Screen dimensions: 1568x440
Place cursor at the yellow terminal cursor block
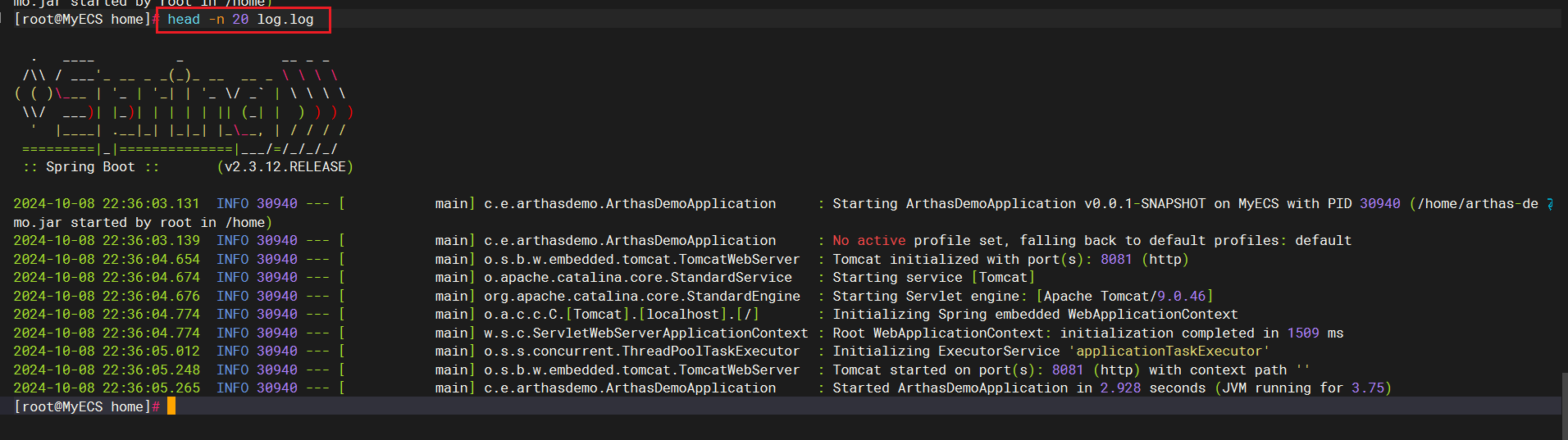171,406
